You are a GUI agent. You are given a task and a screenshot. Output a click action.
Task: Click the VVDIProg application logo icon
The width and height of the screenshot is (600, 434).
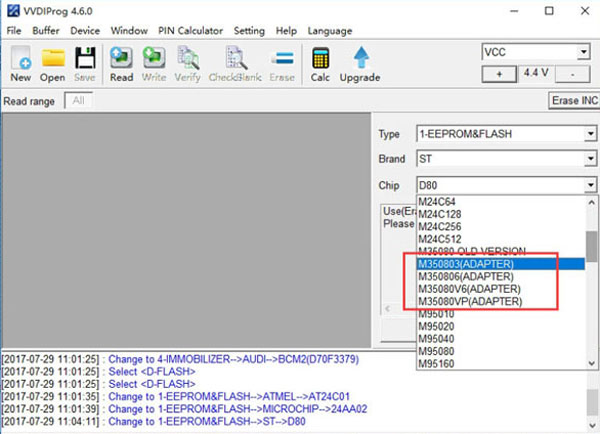pos(13,11)
